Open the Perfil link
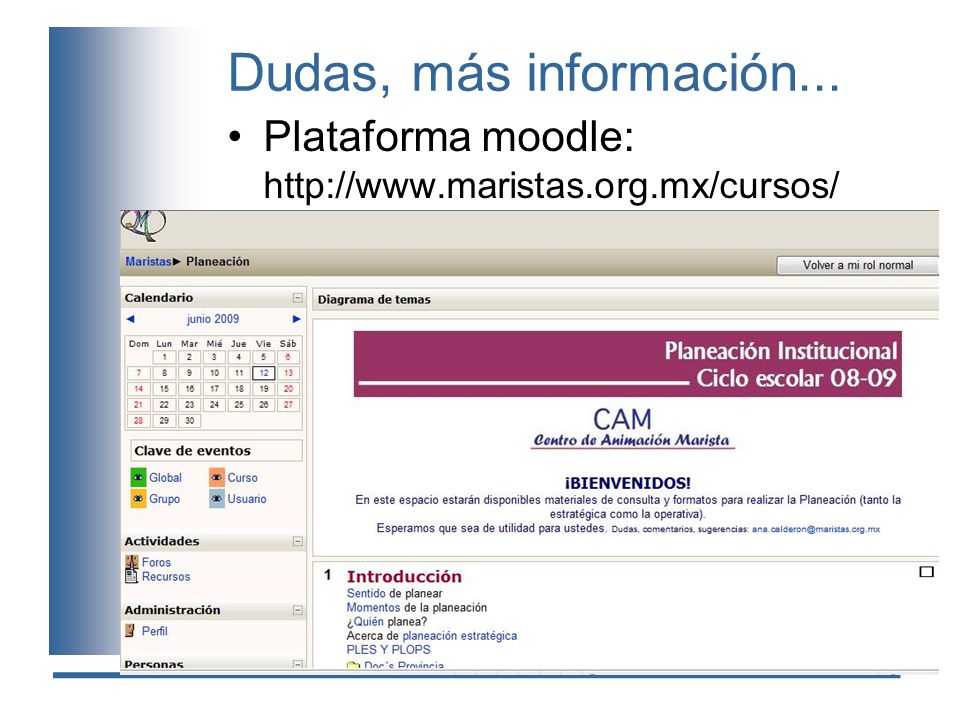 pos(154,631)
